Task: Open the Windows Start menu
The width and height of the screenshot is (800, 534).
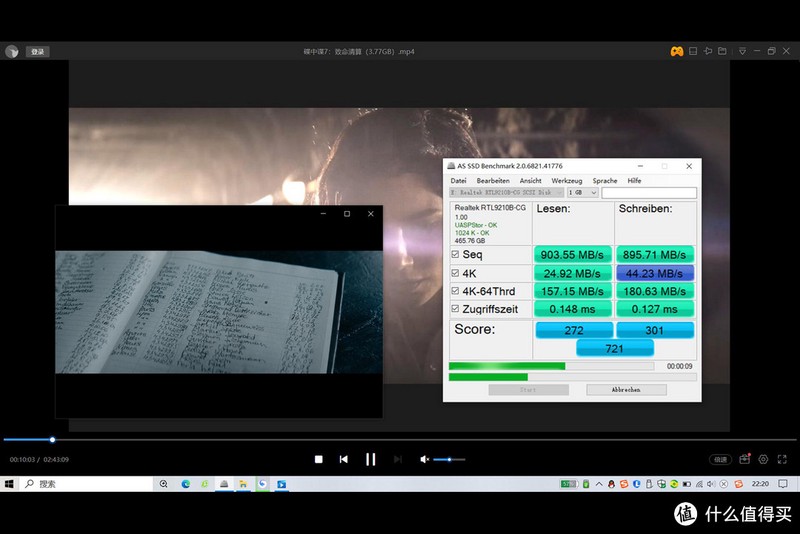Action: coord(9,484)
